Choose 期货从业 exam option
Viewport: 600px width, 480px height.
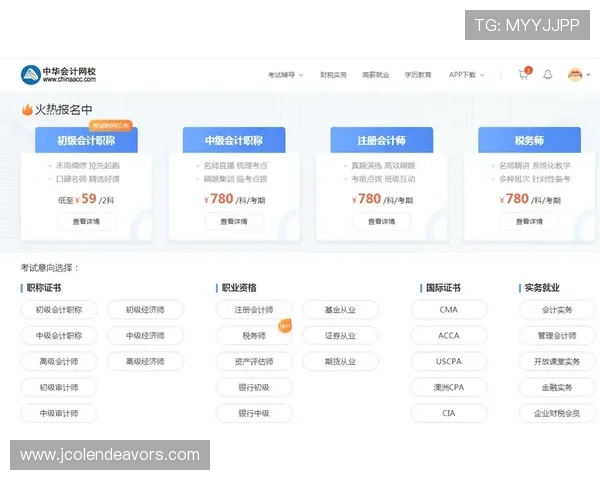(341, 361)
